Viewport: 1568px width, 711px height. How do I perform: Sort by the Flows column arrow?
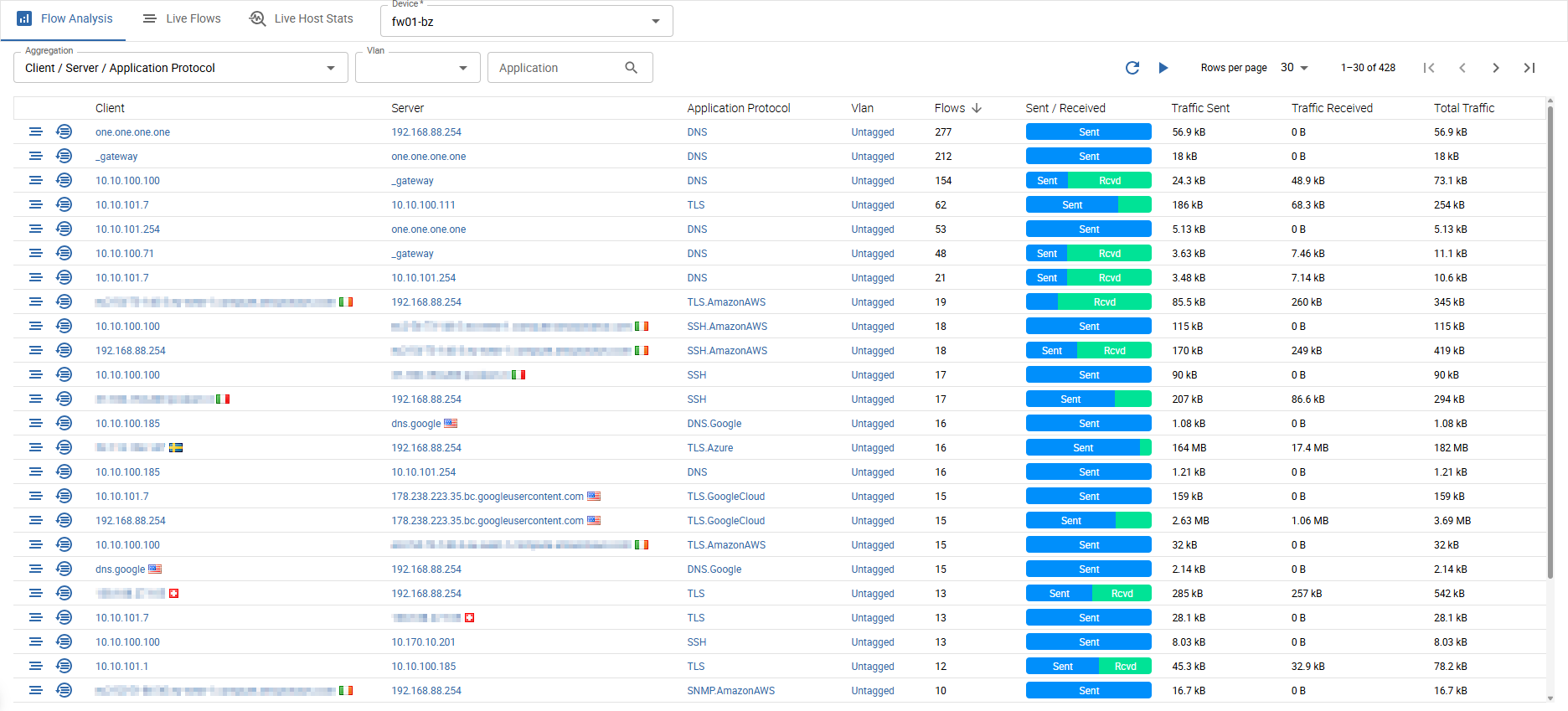pyautogui.click(x=977, y=108)
